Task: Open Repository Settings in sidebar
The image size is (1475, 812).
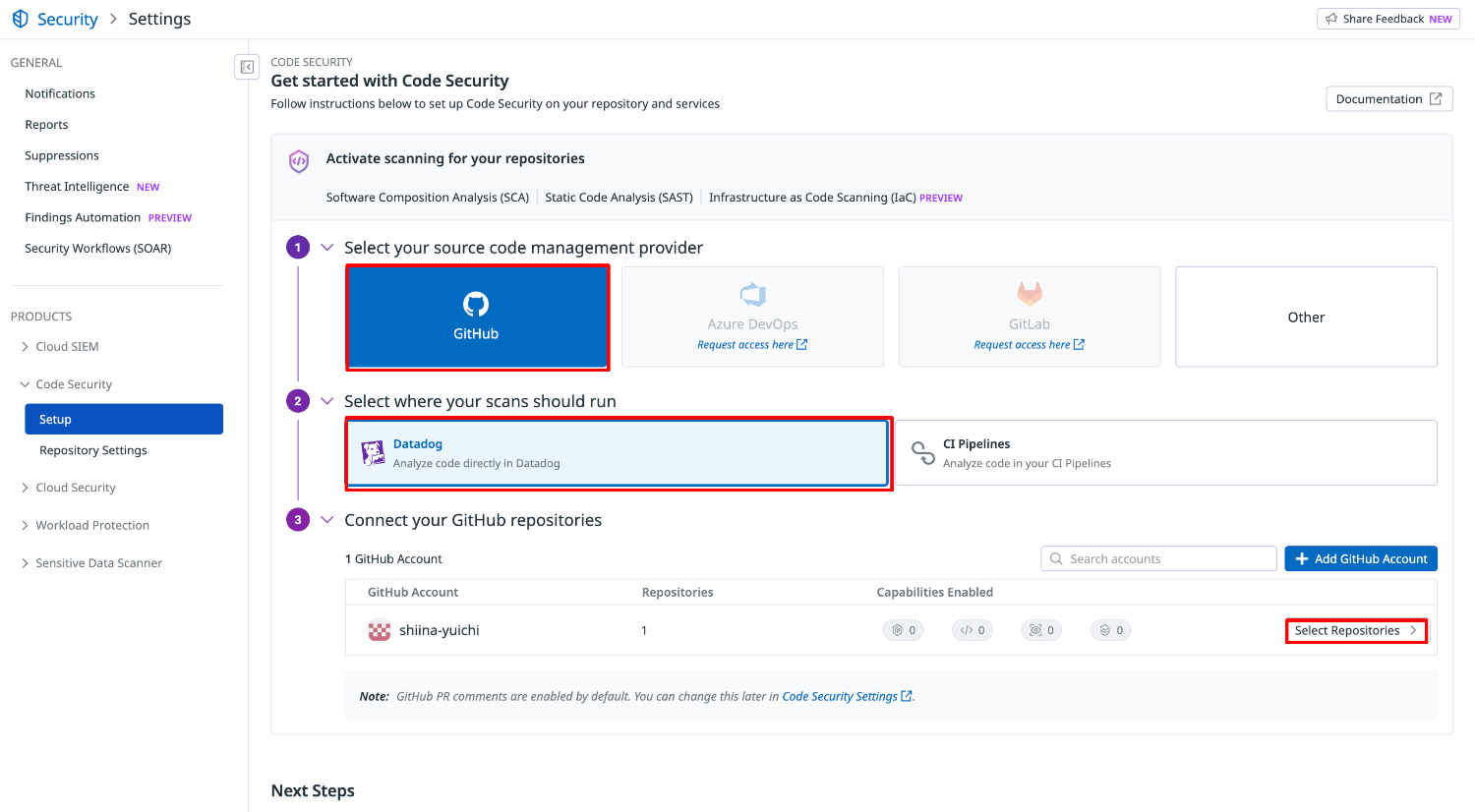Action: tap(93, 450)
